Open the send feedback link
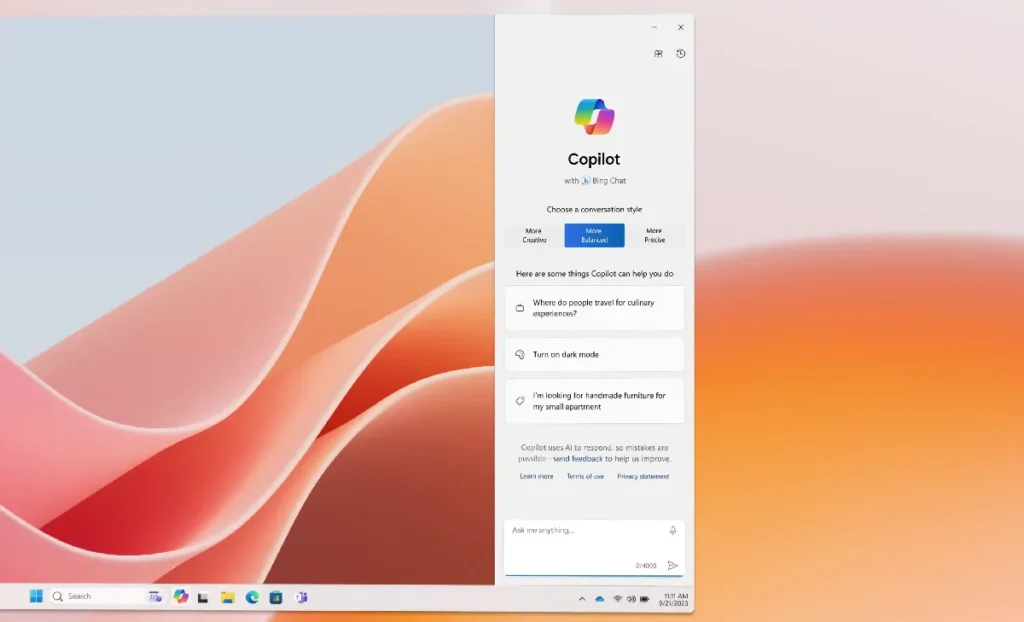 [x=577, y=459]
